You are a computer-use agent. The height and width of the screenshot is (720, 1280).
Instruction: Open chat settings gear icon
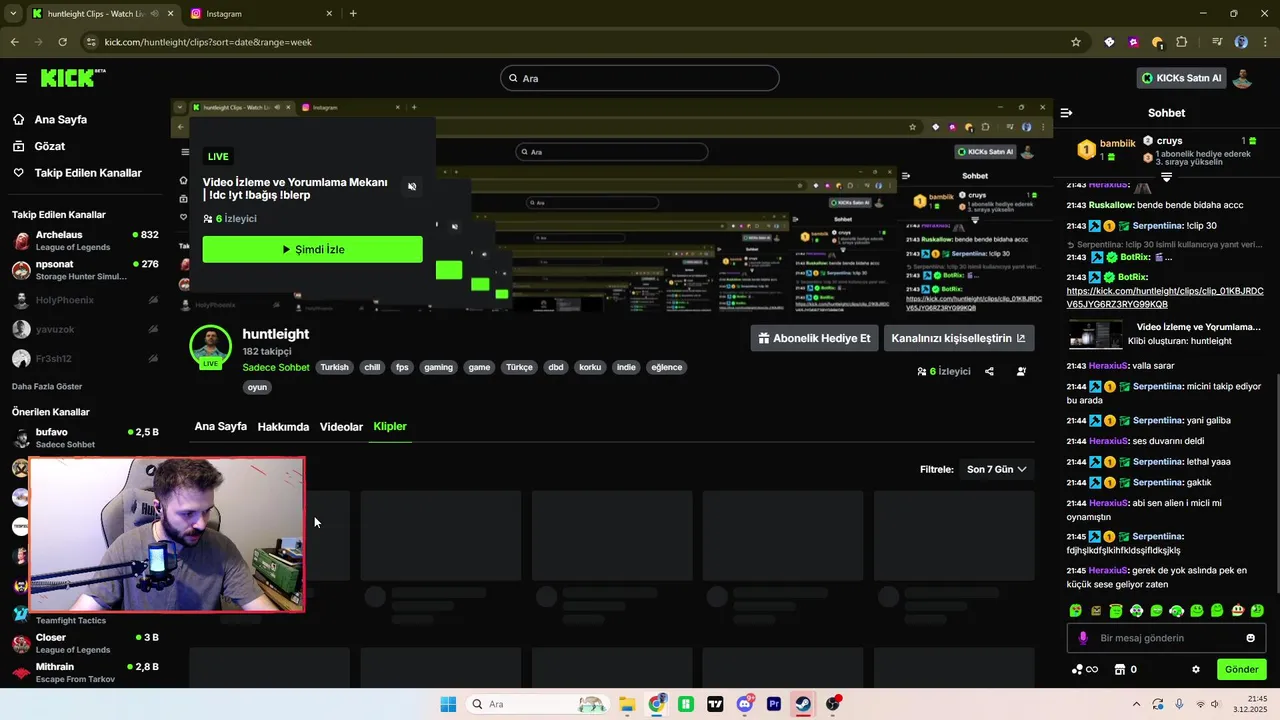pyautogui.click(x=1195, y=669)
